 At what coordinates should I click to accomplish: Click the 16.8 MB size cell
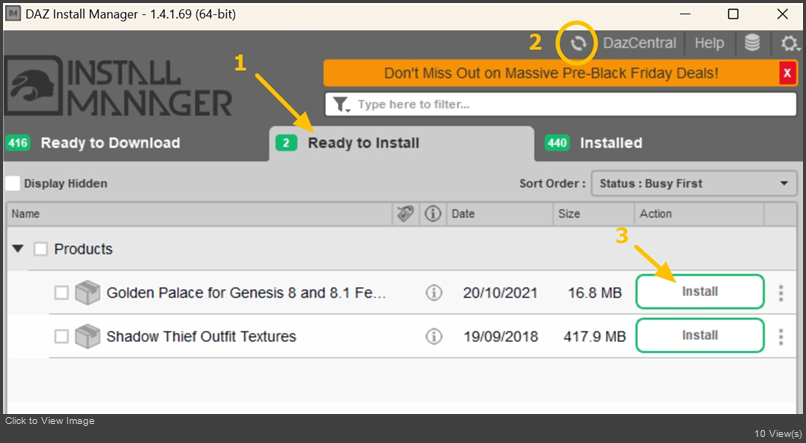point(595,293)
